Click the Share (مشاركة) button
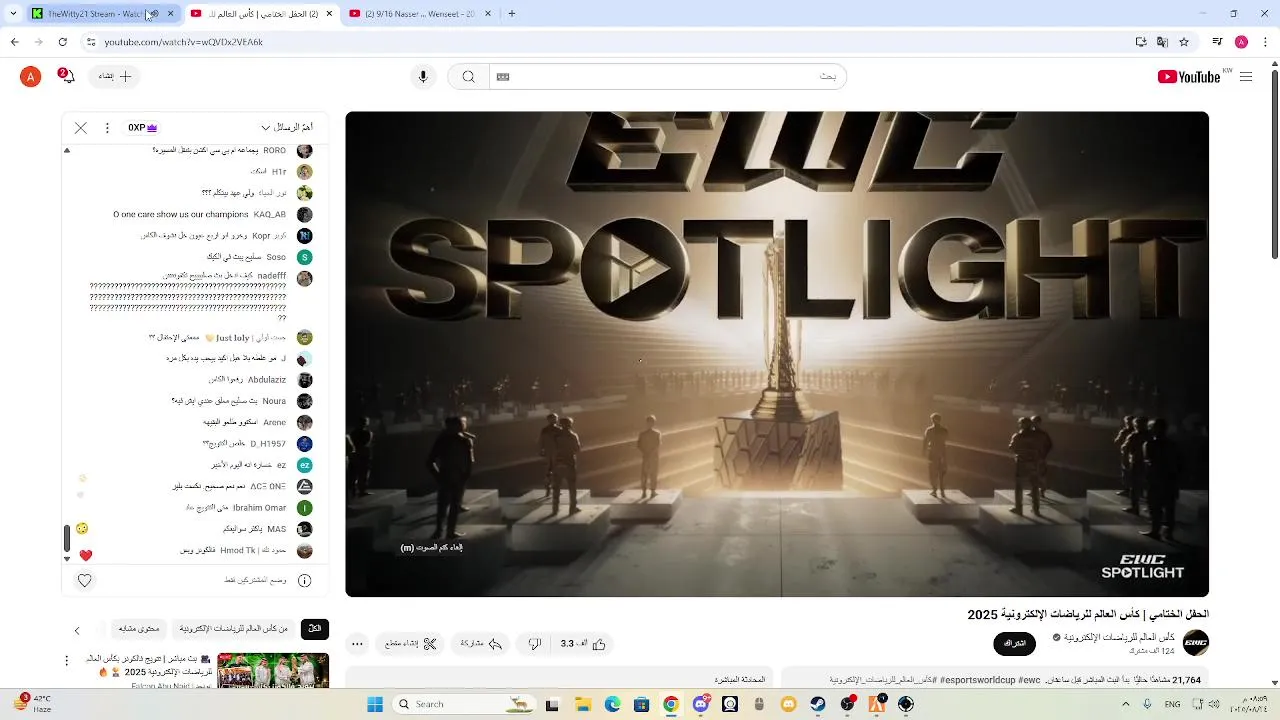1280x720 pixels. pos(481,644)
